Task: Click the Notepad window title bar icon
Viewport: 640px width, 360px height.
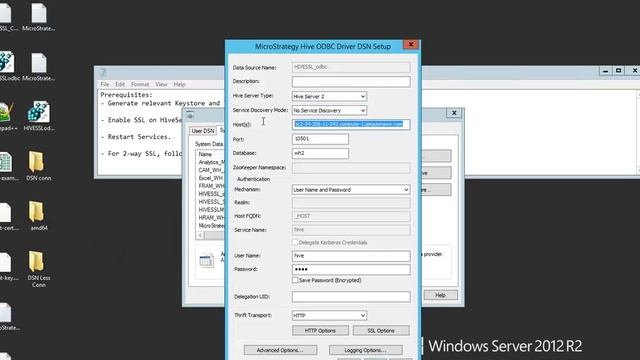Action: pos(103,72)
